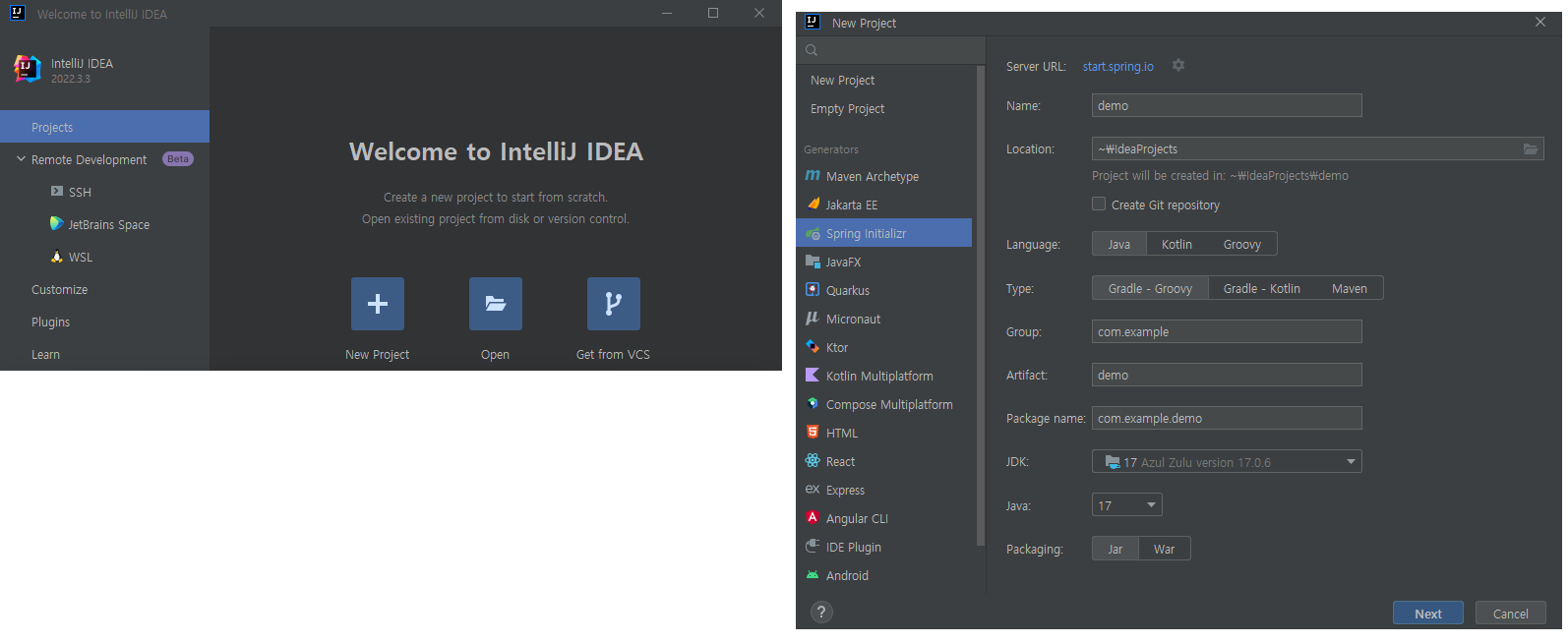Open the JDK dropdown

click(1227, 461)
